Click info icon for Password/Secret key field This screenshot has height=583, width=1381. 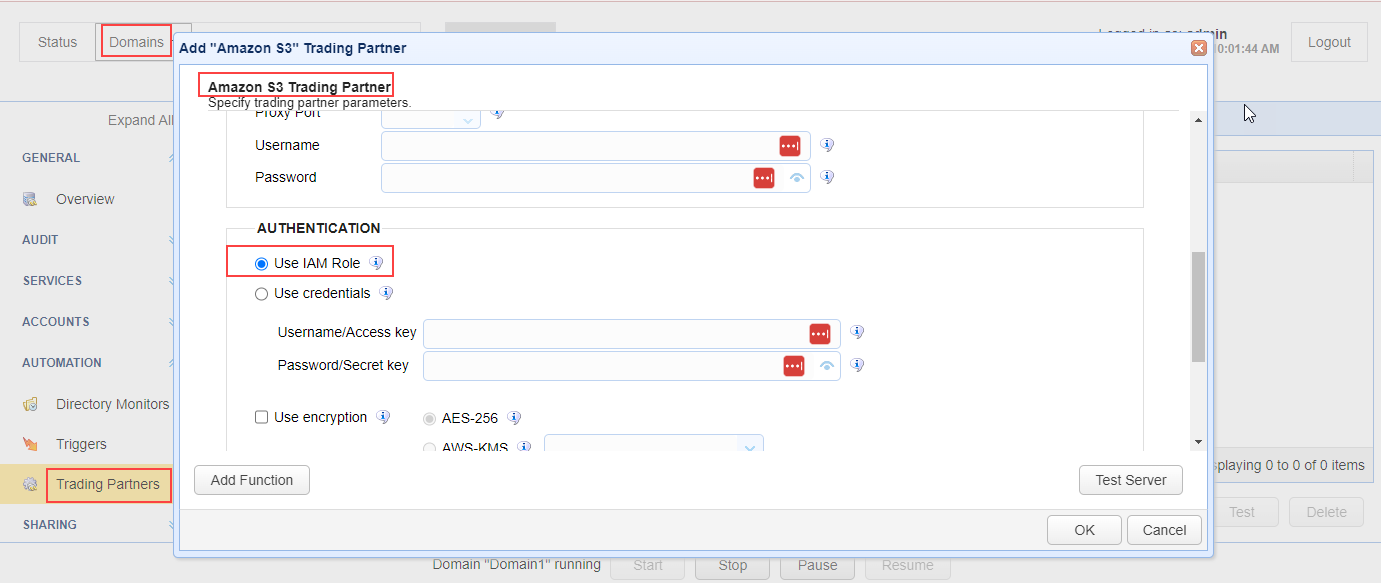pyautogui.click(x=857, y=365)
